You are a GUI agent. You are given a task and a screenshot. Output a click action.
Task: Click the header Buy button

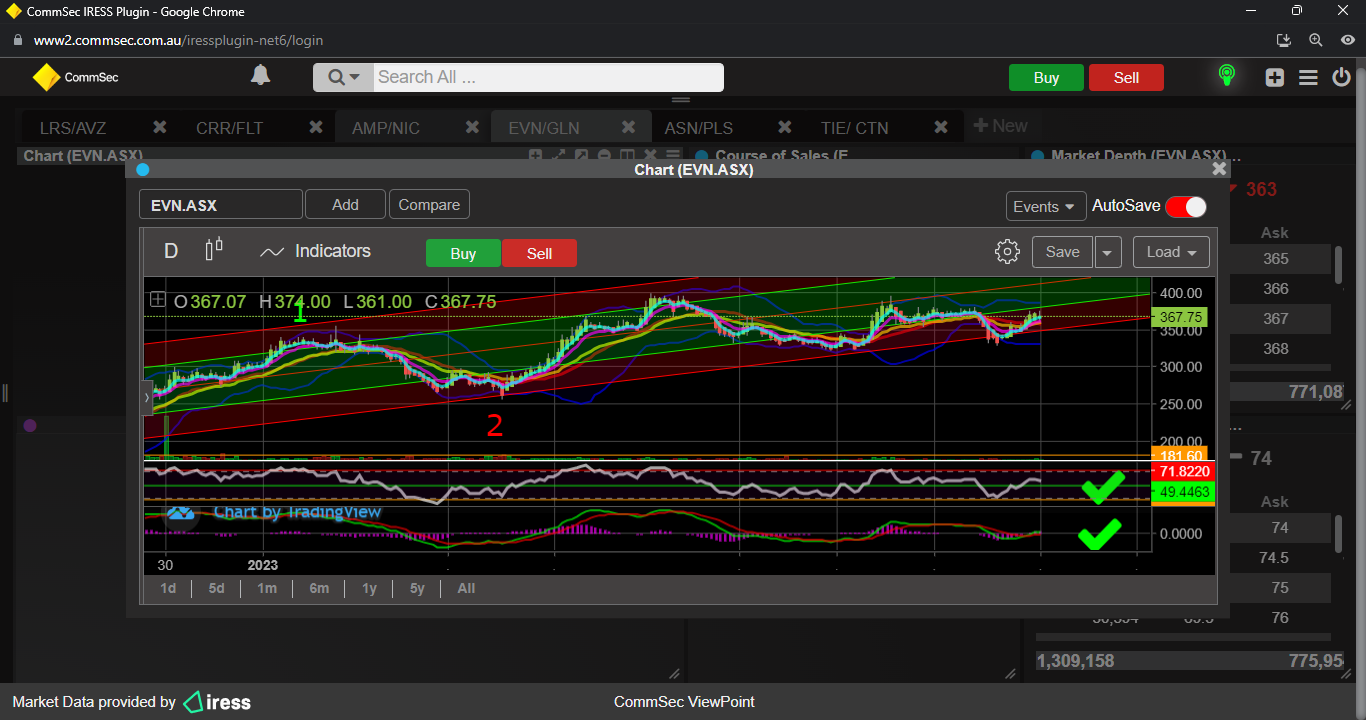tap(1046, 78)
